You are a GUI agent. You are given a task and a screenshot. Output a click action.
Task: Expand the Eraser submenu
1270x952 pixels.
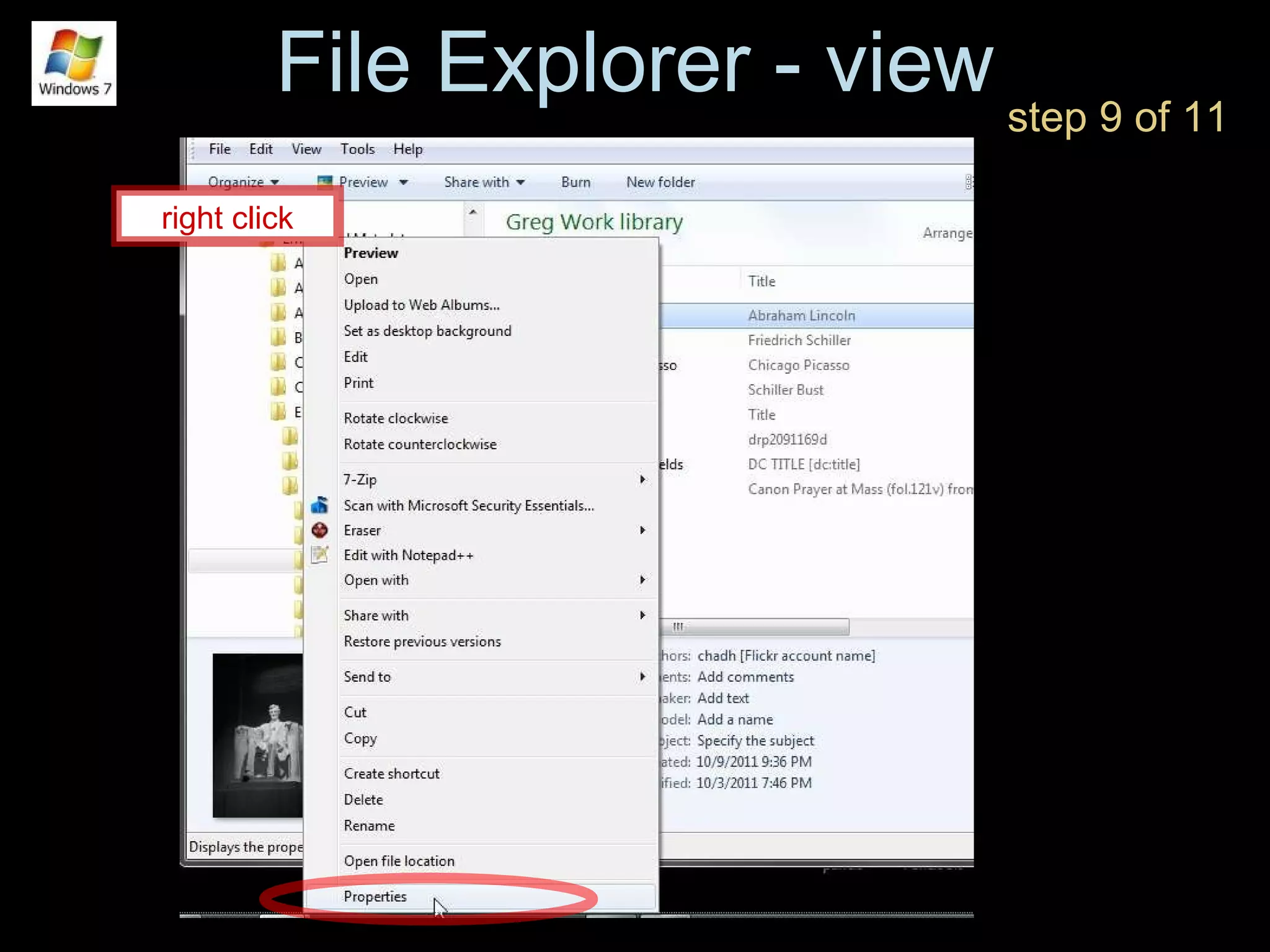pyautogui.click(x=496, y=531)
